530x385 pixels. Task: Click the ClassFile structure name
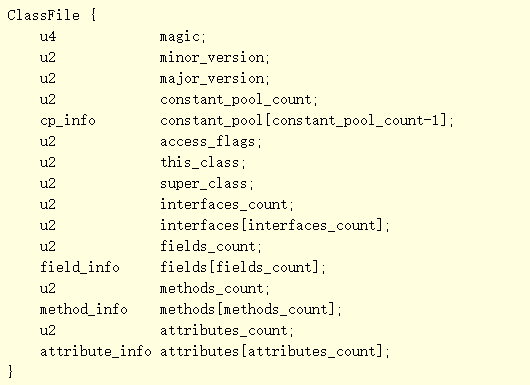(x=44, y=16)
